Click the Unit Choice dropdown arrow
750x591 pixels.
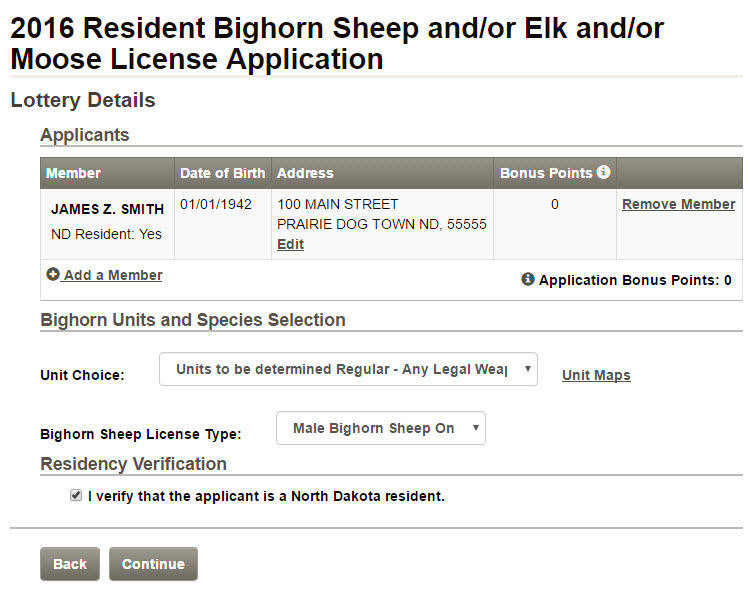pyautogui.click(x=528, y=369)
